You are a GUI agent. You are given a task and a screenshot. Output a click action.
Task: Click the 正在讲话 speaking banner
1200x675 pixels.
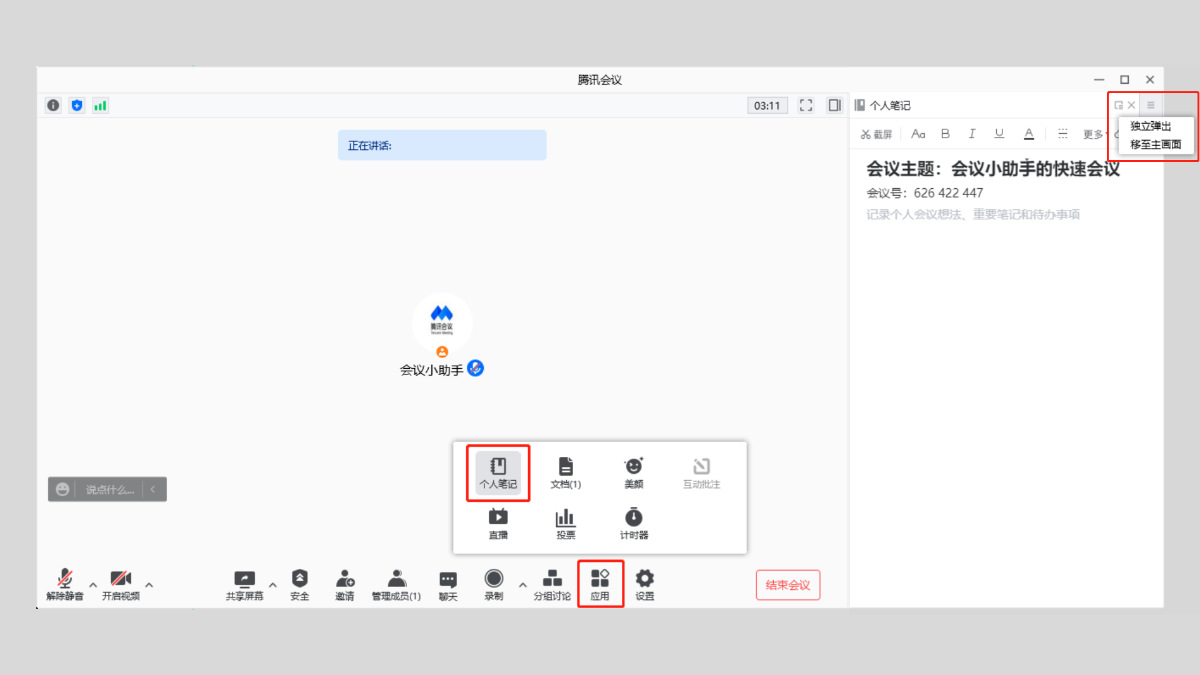pyautogui.click(x=442, y=145)
